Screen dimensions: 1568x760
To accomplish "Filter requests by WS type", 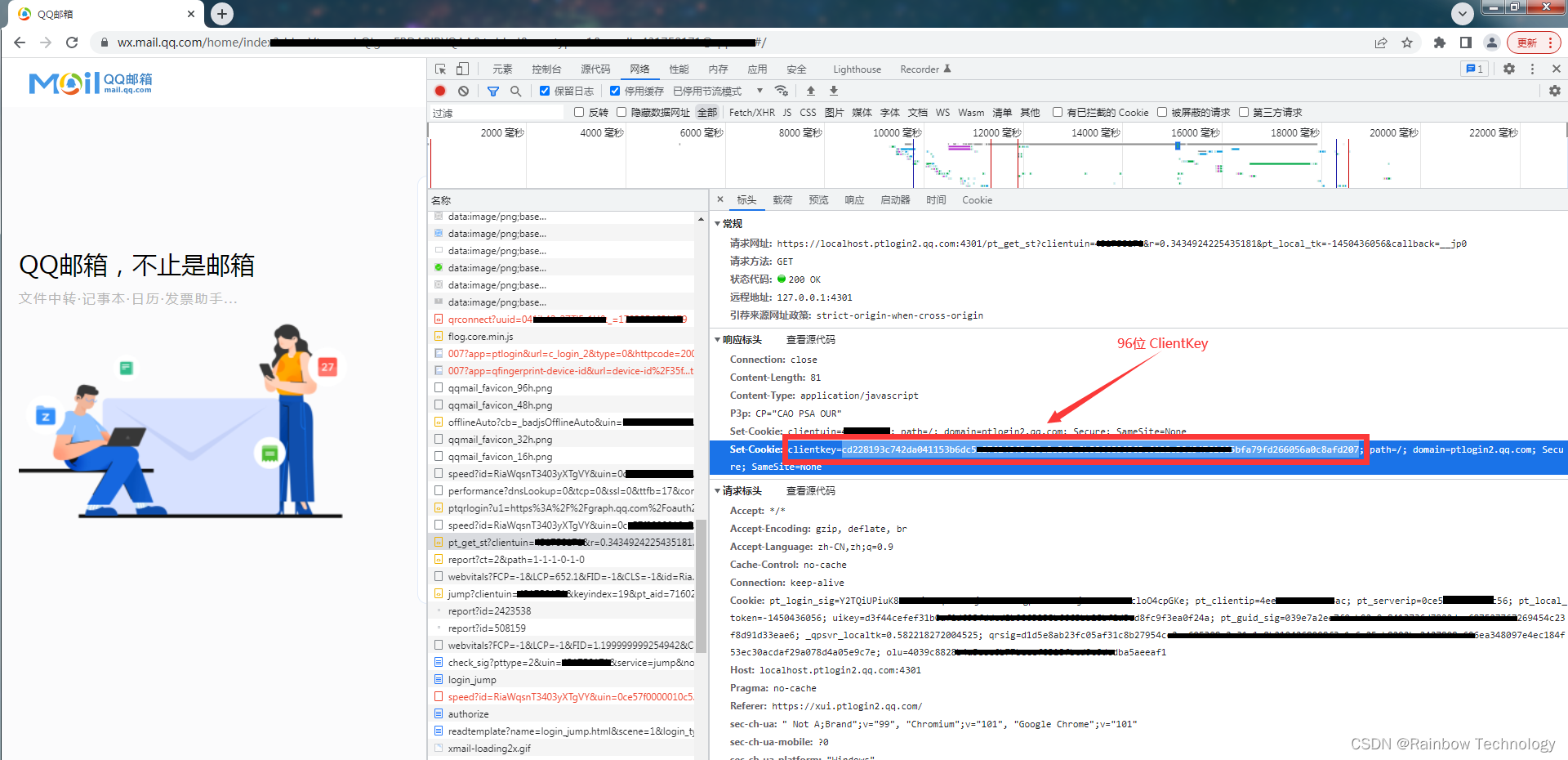I will coord(942,112).
